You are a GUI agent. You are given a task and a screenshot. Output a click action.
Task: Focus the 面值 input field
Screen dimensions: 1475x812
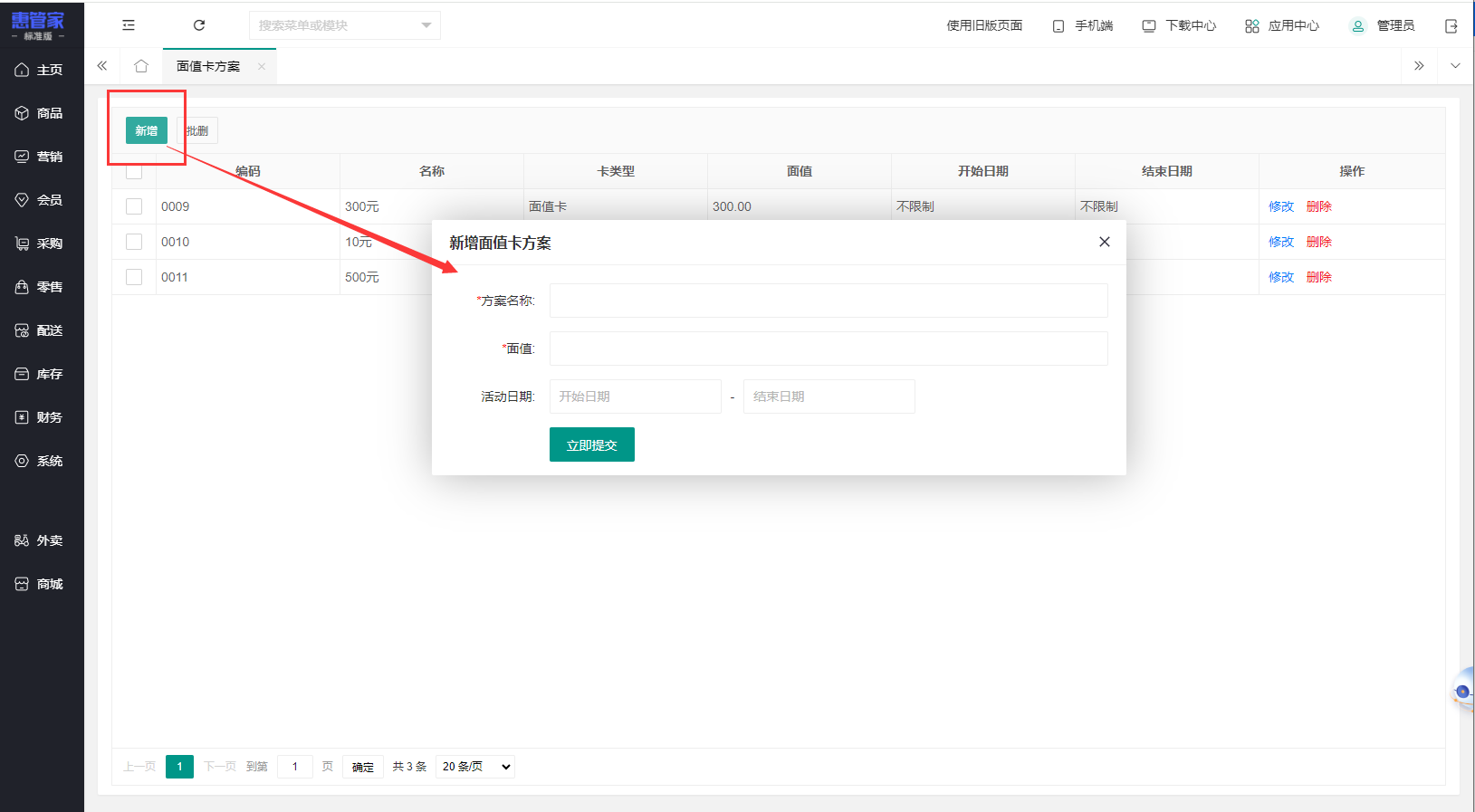[828, 349]
